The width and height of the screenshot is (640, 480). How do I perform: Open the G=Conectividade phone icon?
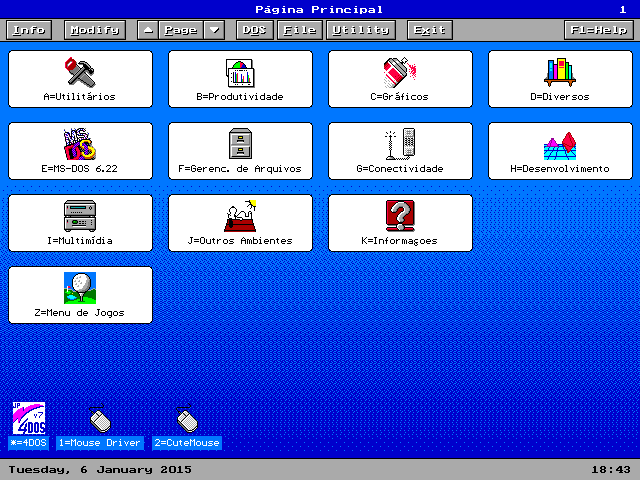400,144
